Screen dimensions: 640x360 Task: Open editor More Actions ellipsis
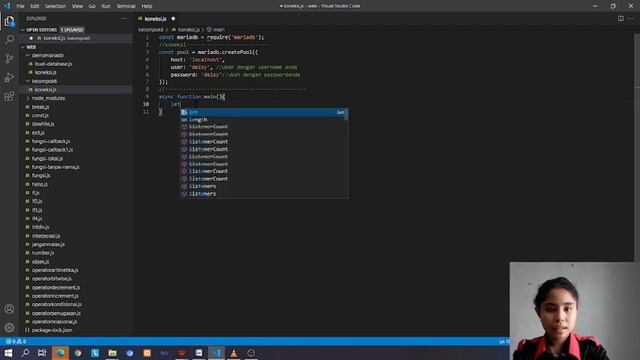pyautogui.click(x=631, y=18)
